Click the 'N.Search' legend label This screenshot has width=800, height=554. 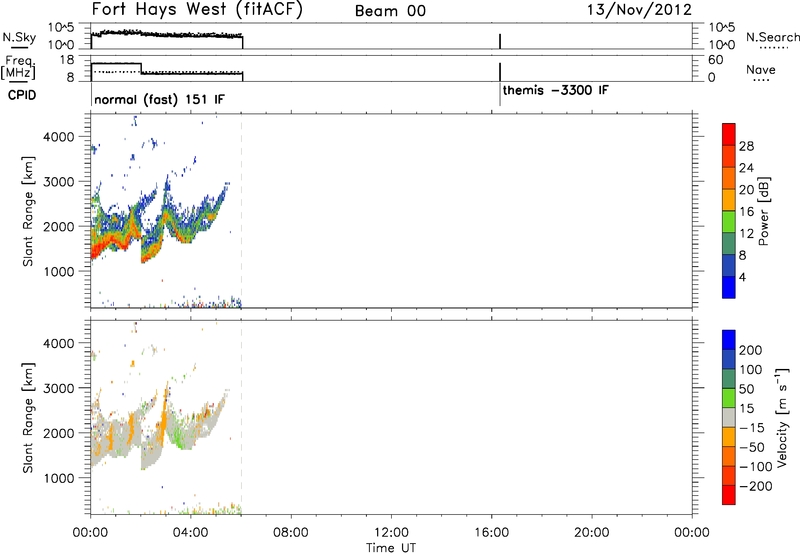pos(772,37)
